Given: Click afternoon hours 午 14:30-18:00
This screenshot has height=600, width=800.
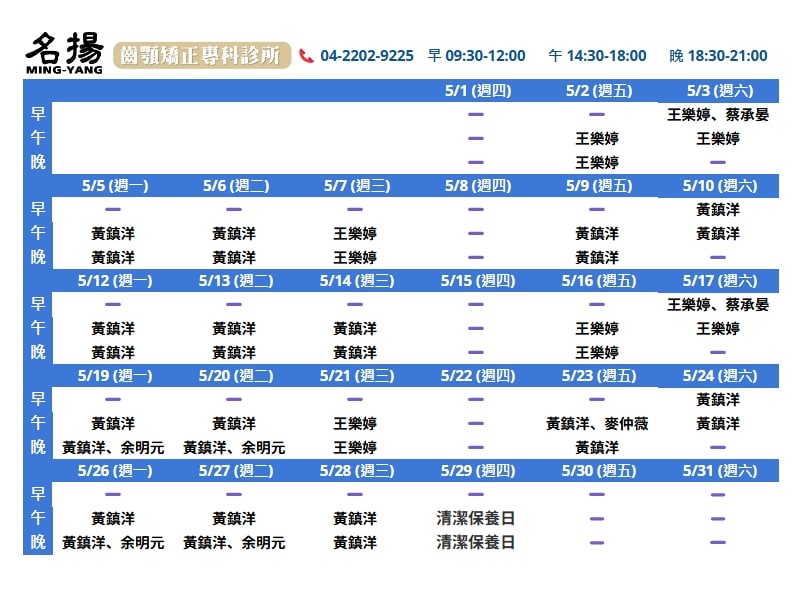Looking at the screenshot, I should click(597, 56).
